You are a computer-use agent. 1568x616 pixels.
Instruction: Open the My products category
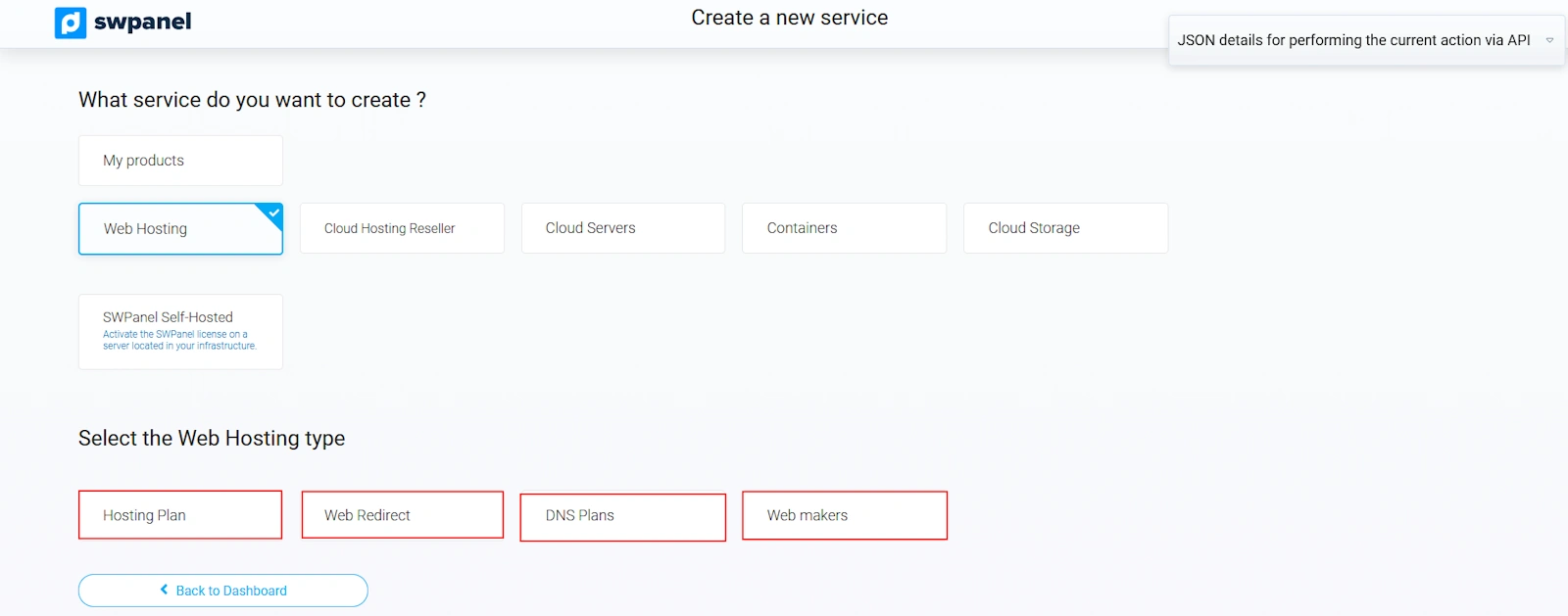coord(180,161)
